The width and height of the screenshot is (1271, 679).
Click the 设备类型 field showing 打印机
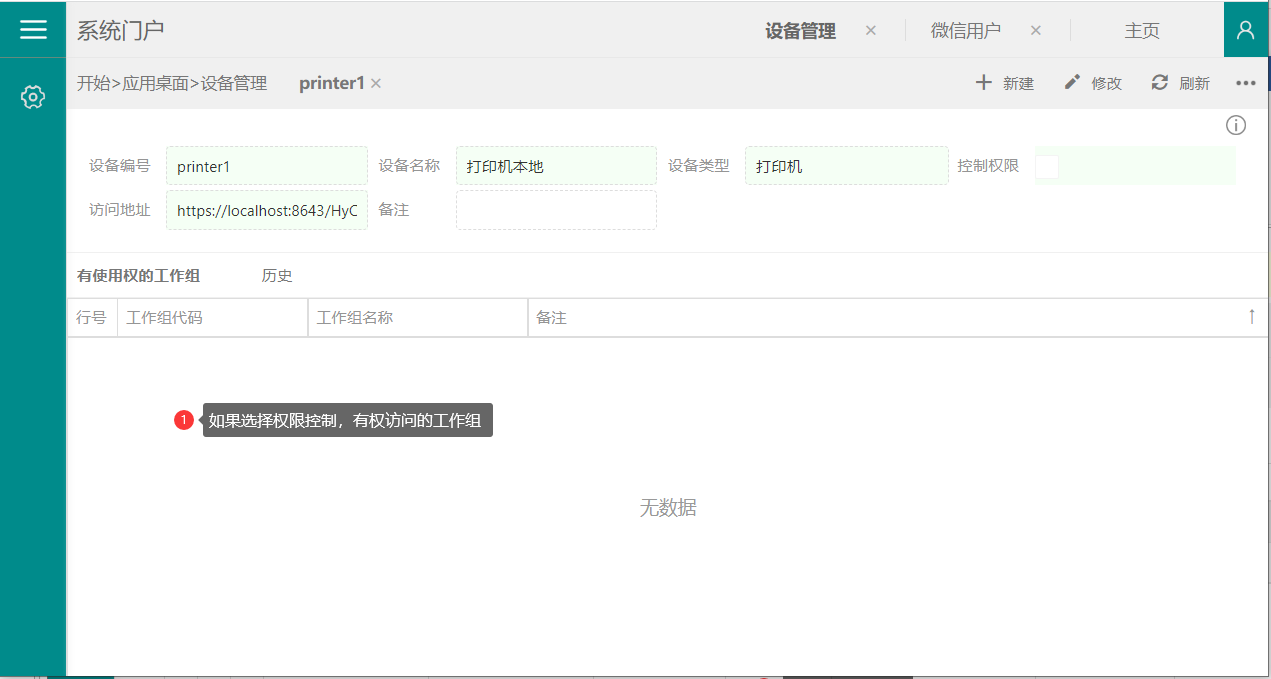846,166
